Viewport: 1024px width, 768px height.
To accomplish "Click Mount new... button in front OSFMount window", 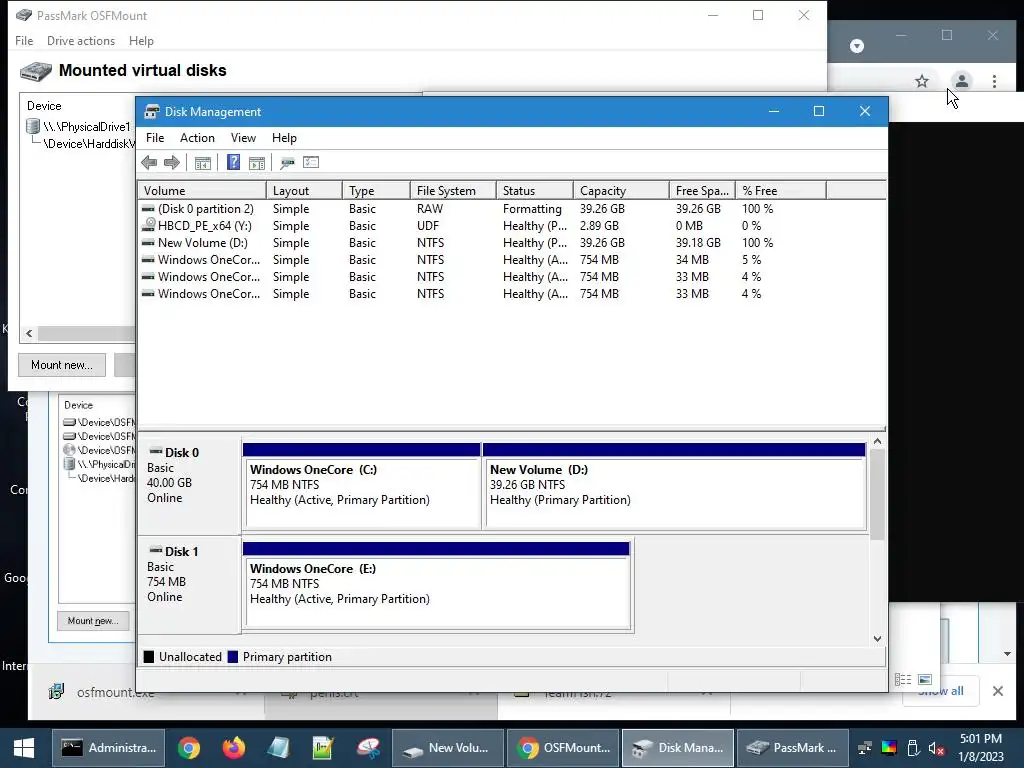I will 62,364.
